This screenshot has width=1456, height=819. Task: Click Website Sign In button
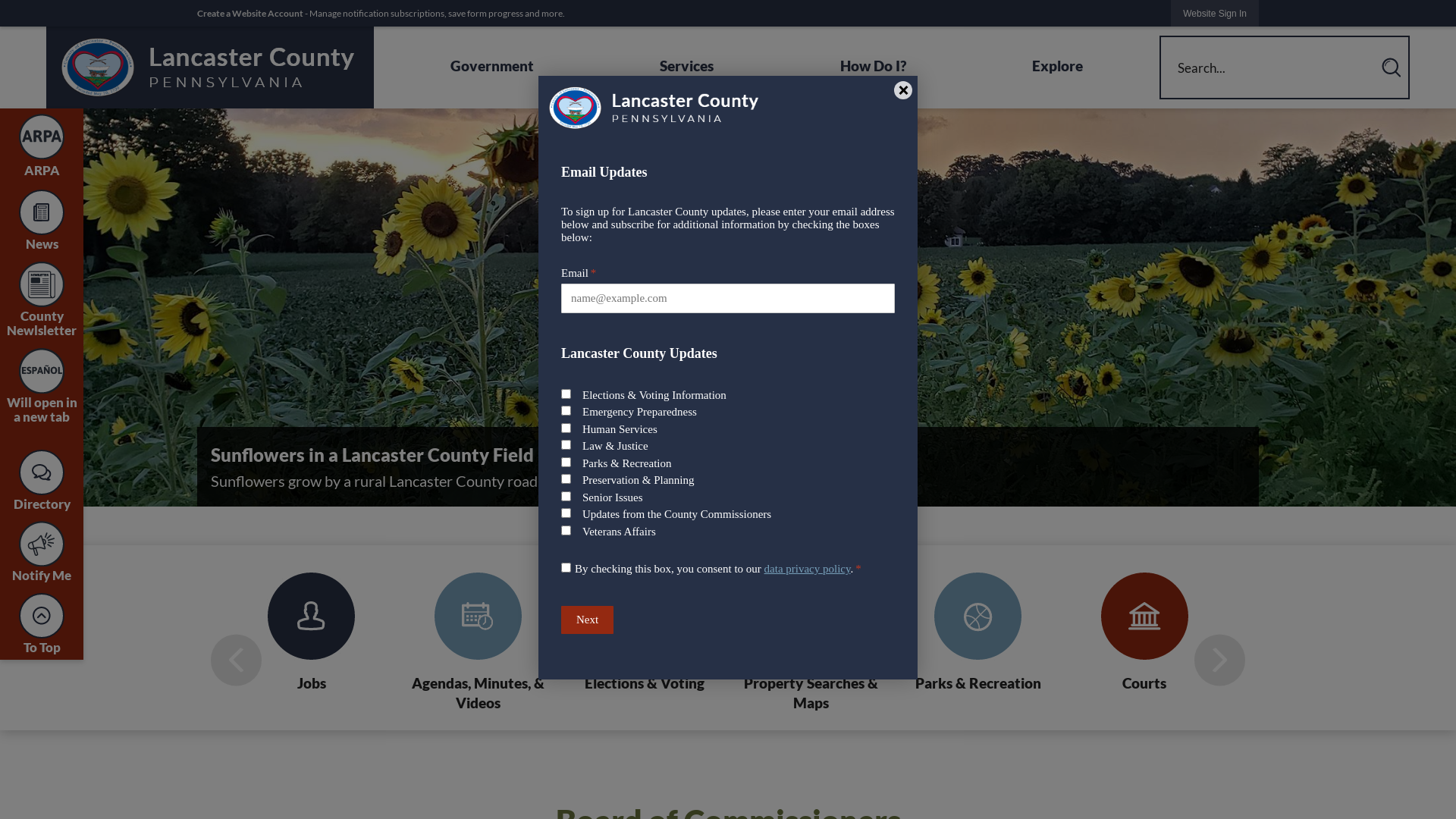(1214, 13)
